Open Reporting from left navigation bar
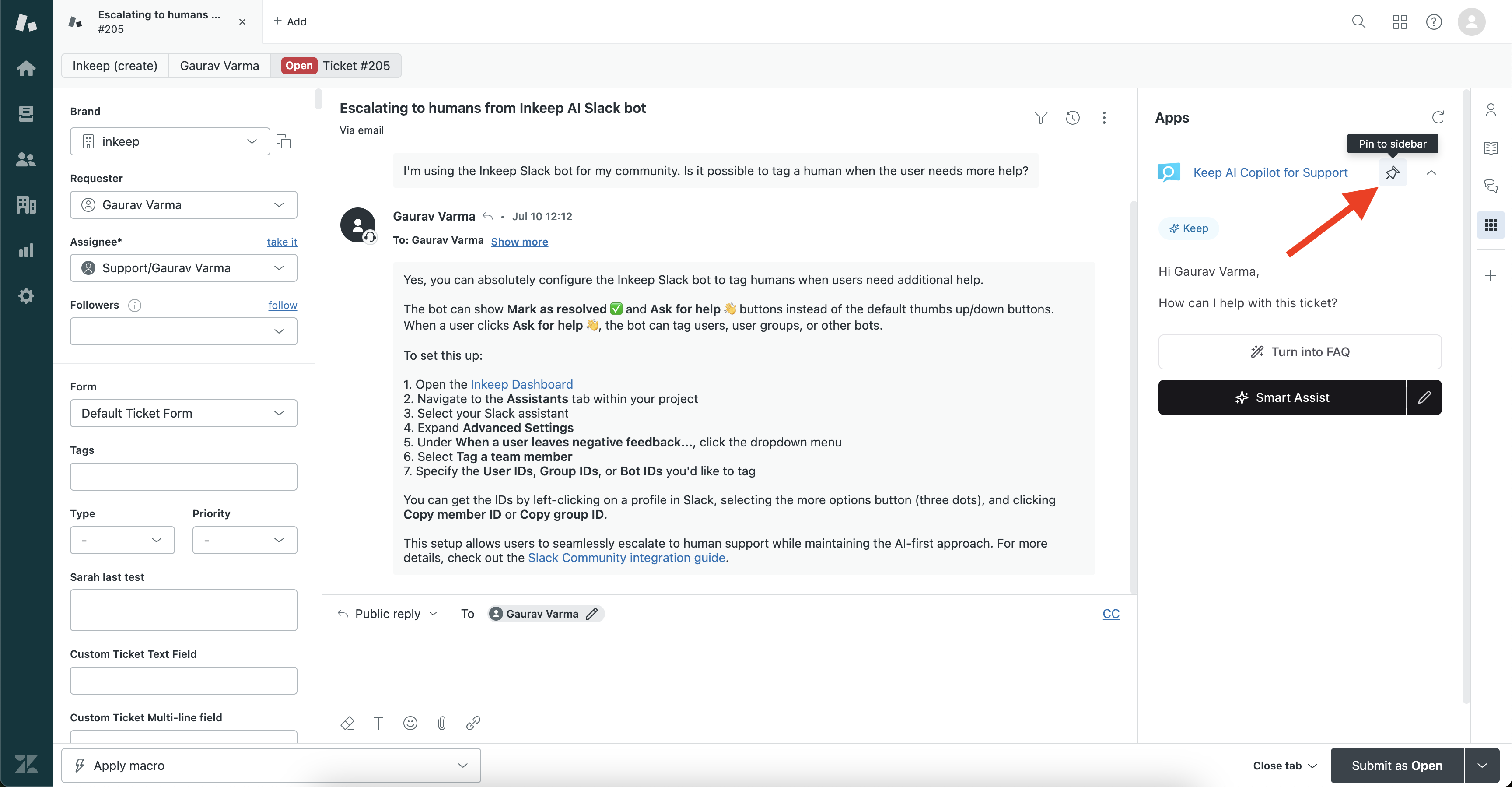 pos(26,251)
